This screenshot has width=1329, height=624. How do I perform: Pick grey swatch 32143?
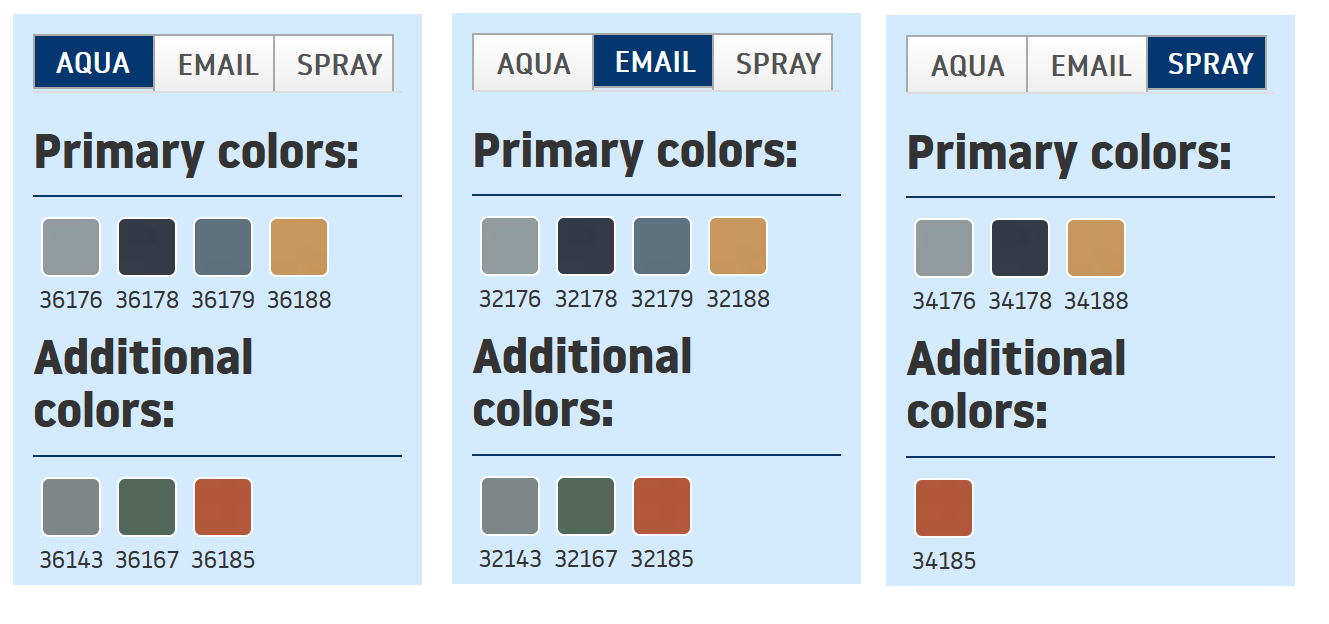(x=510, y=506)
